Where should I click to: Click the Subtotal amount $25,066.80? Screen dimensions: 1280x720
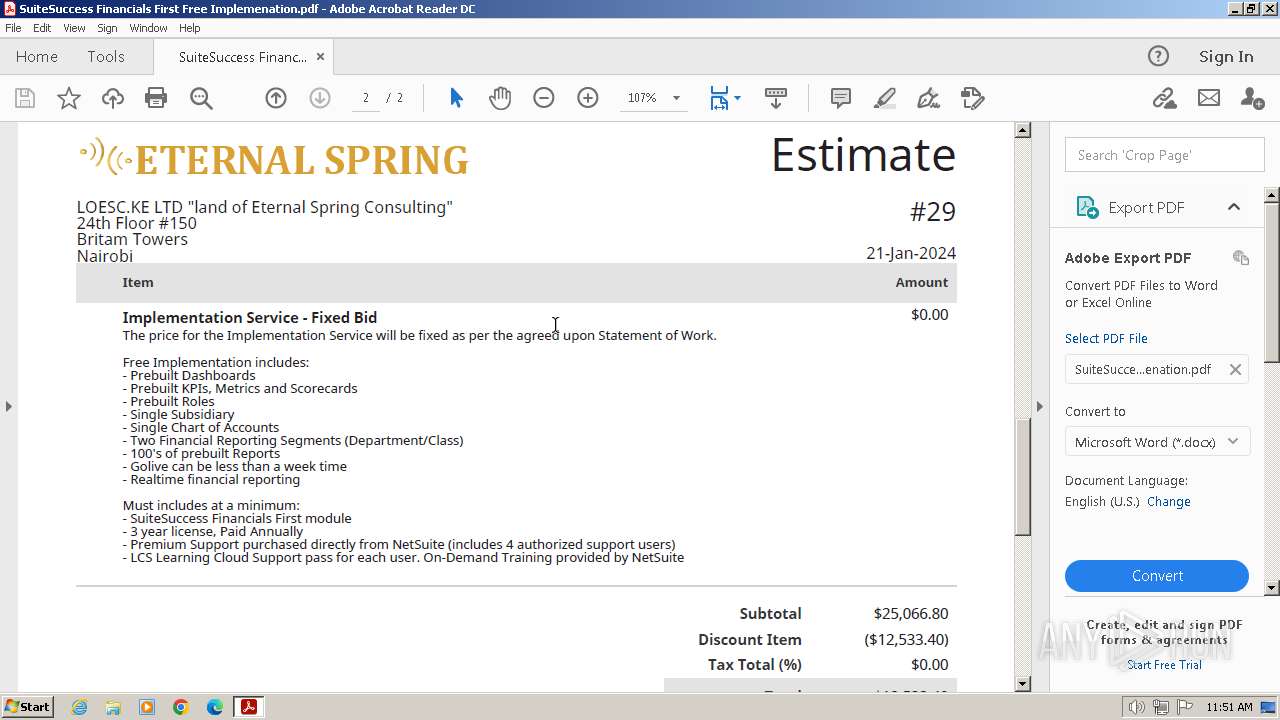(911, 613)
